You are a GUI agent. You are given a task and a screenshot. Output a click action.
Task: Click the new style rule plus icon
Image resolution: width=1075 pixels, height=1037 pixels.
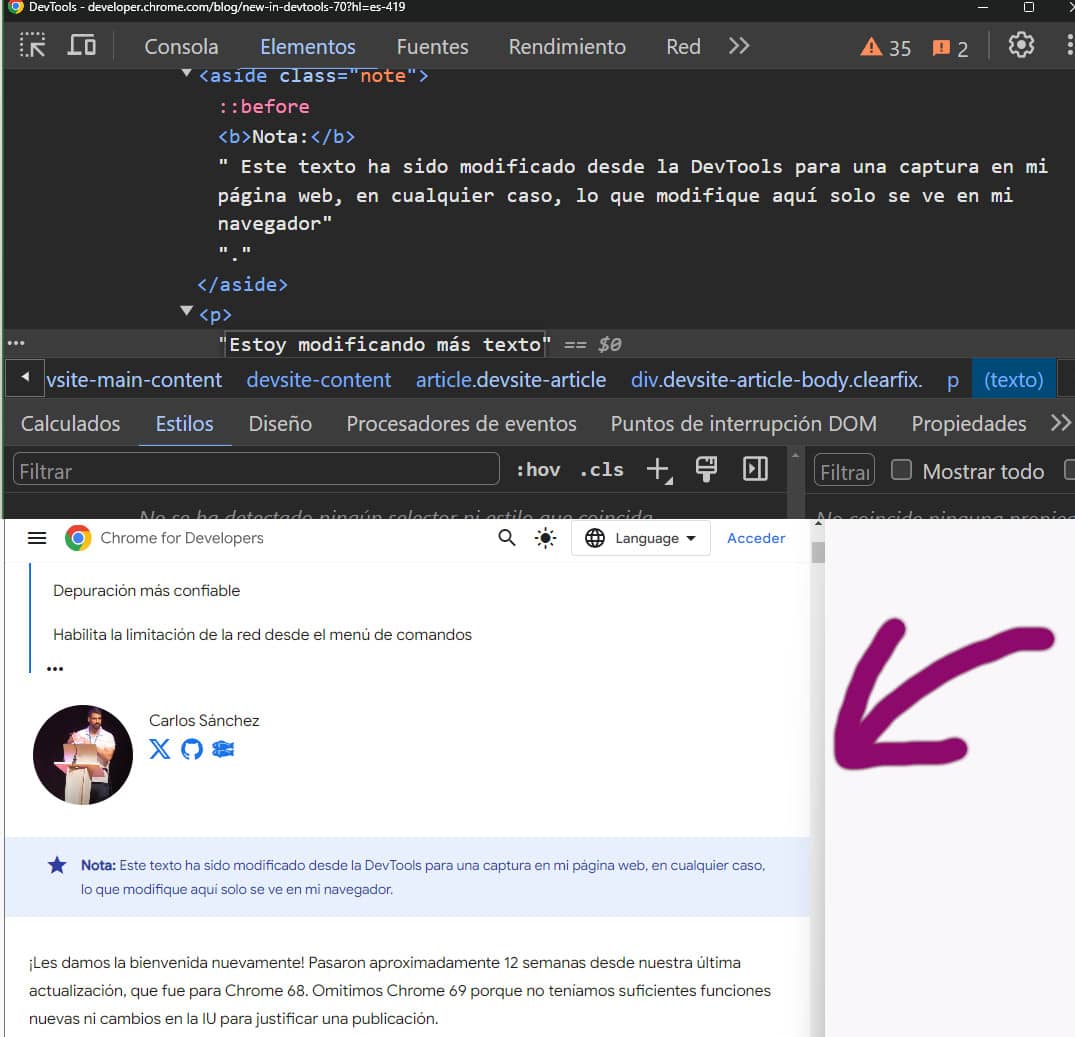click(658, 470)
